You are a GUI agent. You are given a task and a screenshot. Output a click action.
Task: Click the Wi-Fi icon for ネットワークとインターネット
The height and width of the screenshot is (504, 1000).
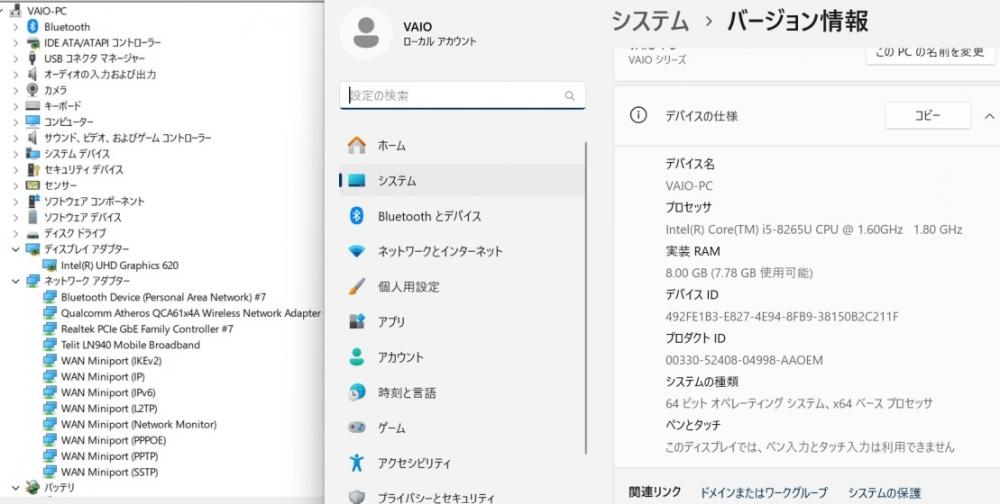pos(357,251)
